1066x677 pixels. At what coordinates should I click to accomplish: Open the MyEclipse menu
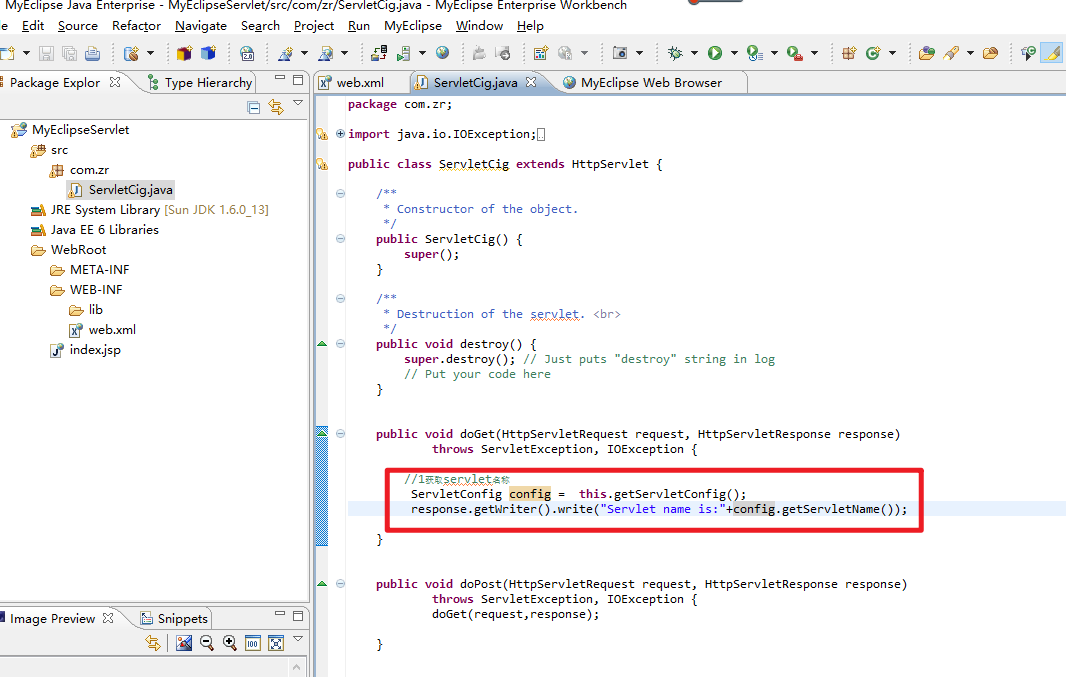pyautogui.click(x=412, y=25)
